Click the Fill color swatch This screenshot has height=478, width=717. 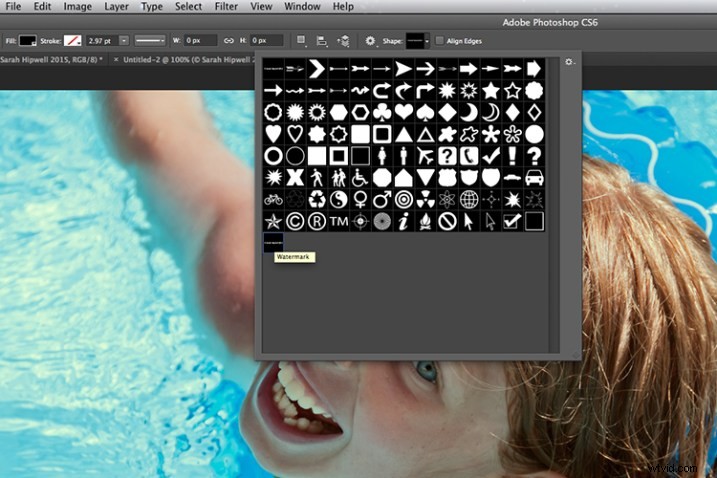click(27, 41)
